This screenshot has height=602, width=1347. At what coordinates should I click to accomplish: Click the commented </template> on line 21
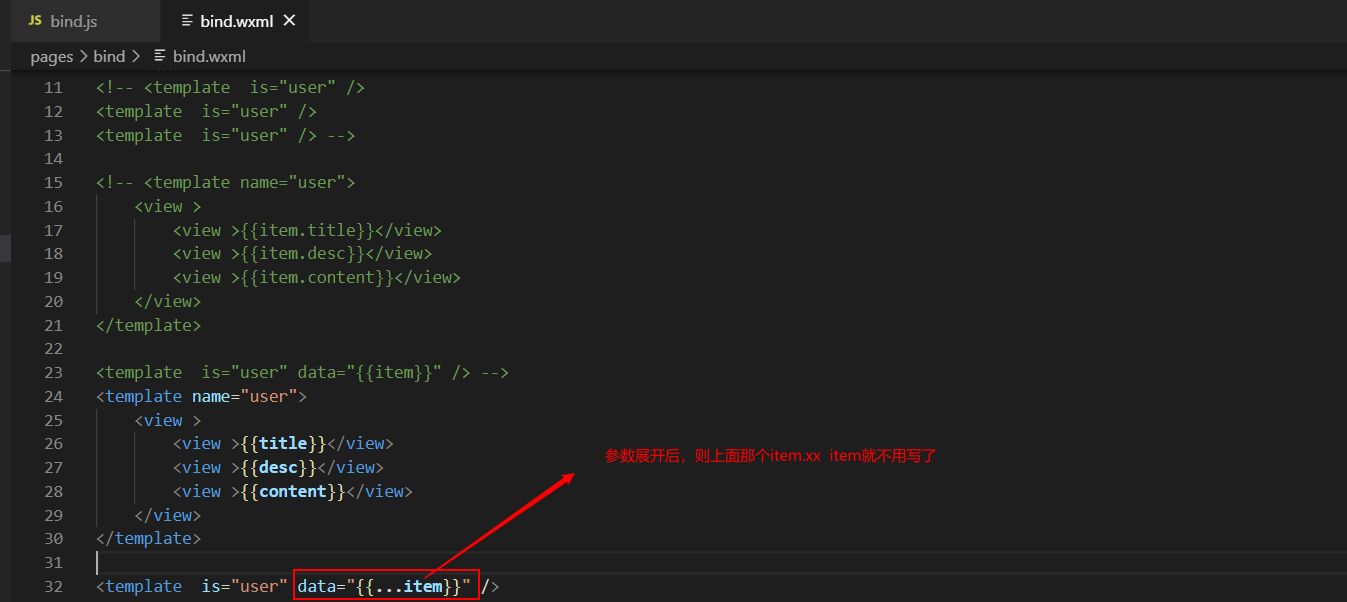(x=148, y=326)
